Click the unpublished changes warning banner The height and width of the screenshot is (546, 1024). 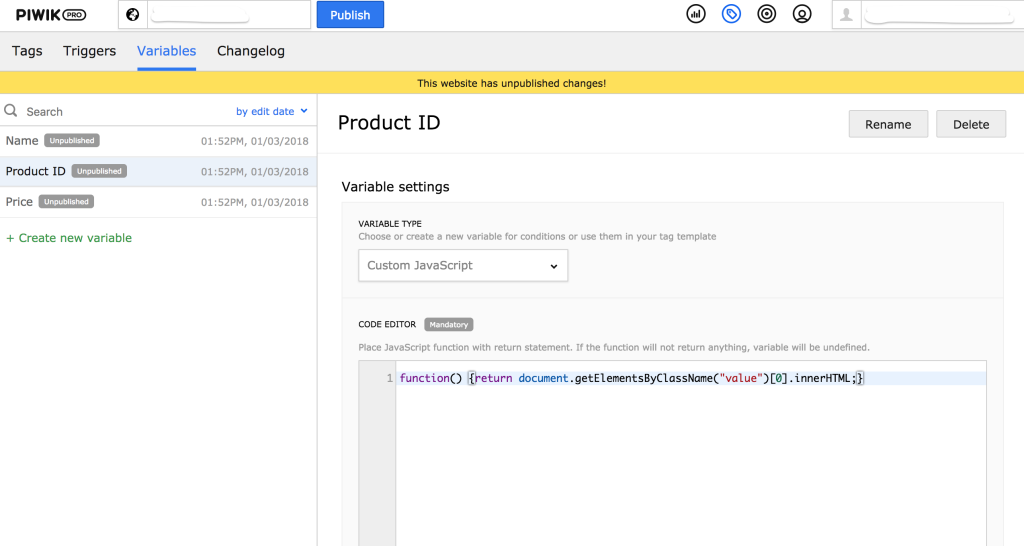(x=512, y=83)
